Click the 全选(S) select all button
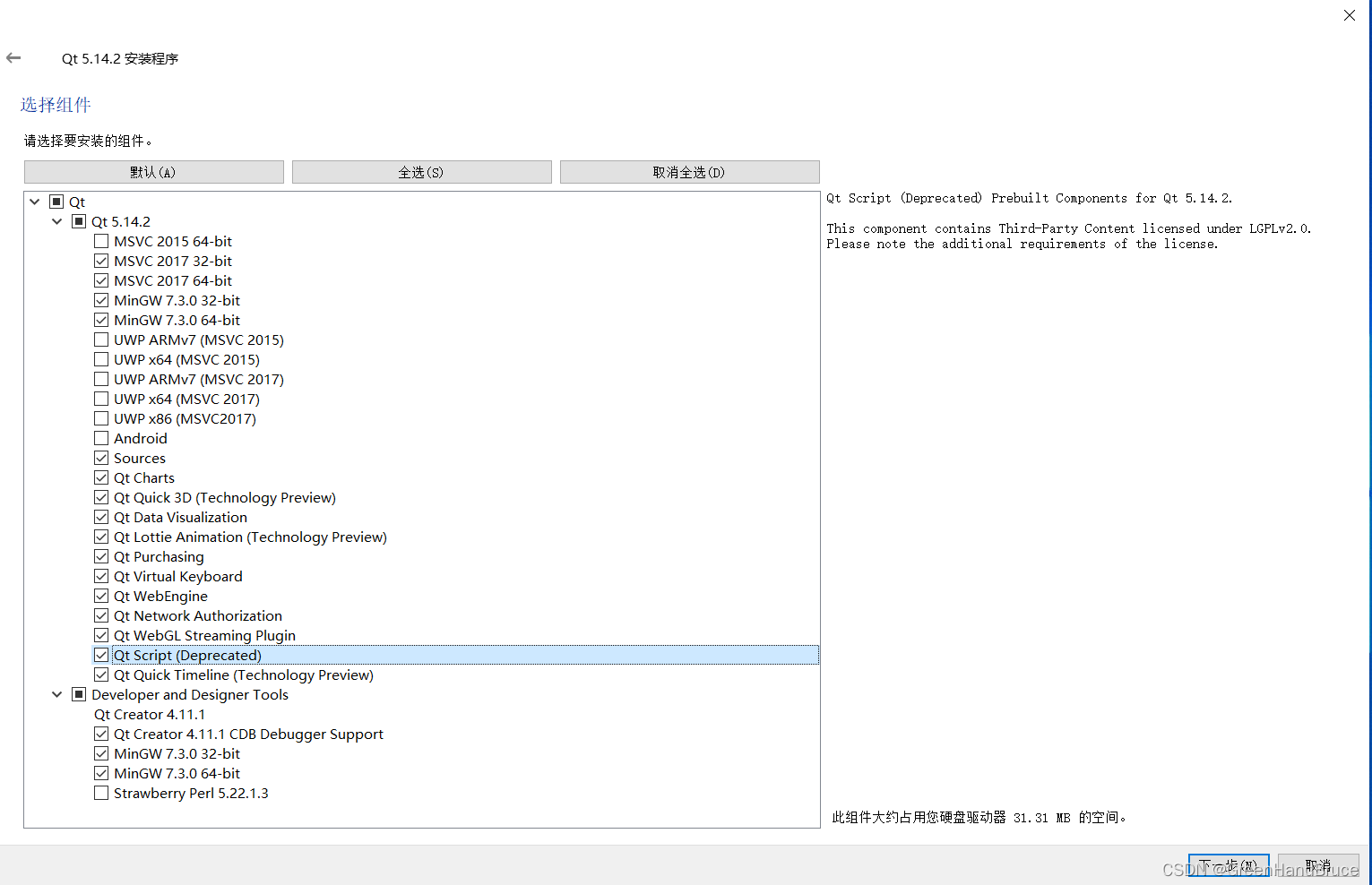Screen dimensions: 1372x885 click(422, 172)
